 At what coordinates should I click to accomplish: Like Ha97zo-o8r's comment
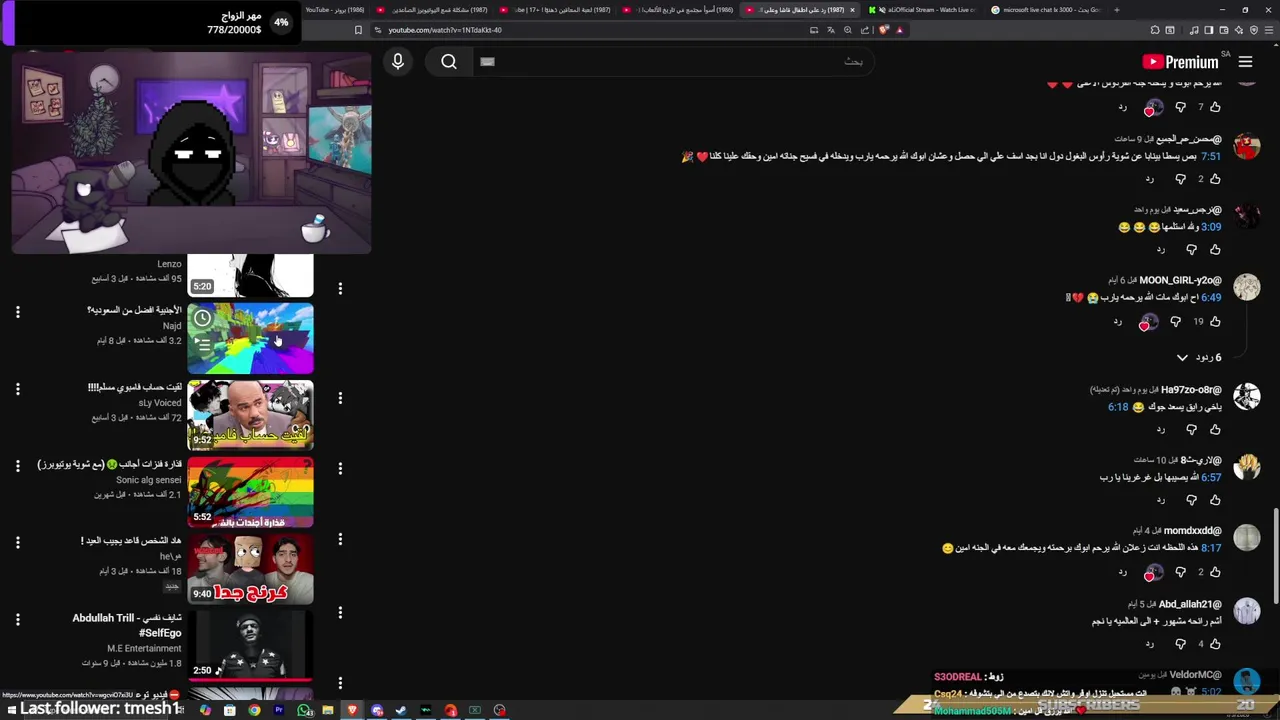click(1215, 430)
